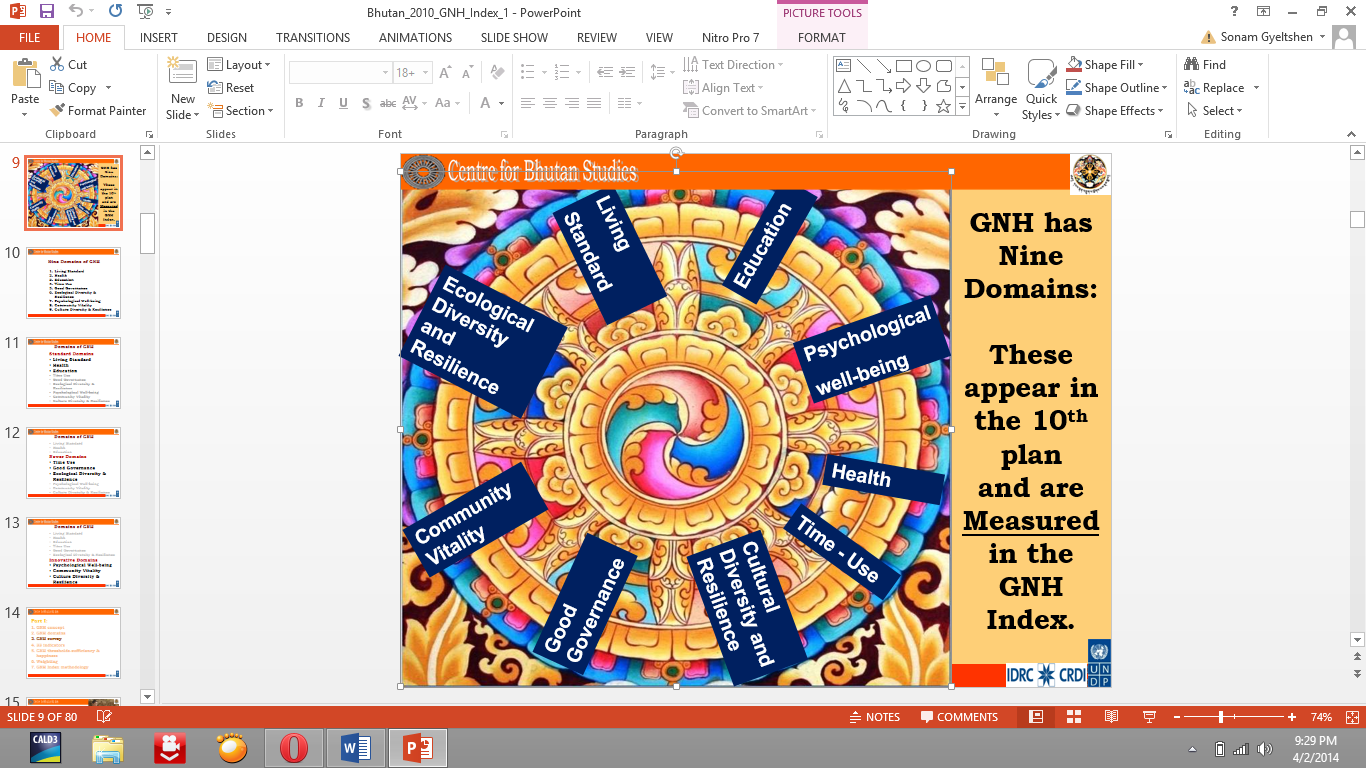The image size is (1366, 768).
Task: Switch to the INSERT tab
Action: point(159,38)
